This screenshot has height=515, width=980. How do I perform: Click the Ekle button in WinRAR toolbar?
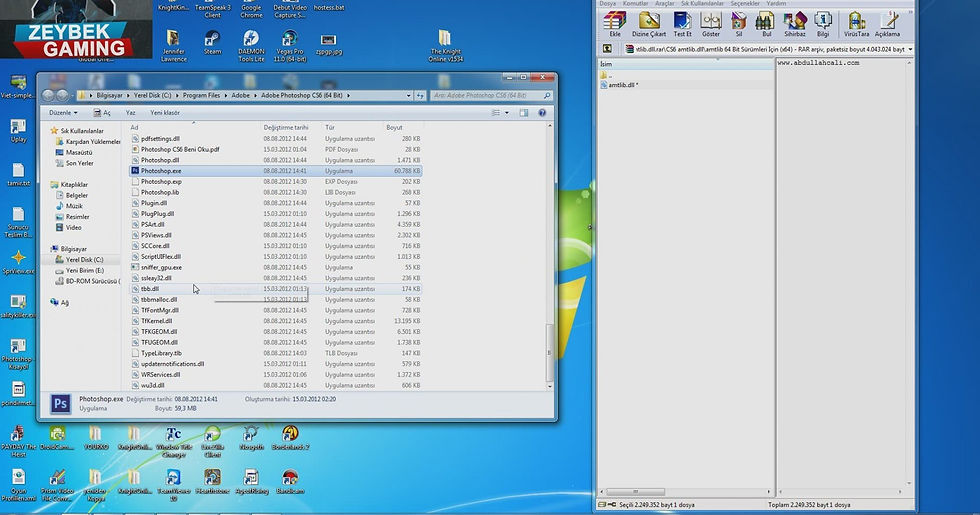pos(615,24)
